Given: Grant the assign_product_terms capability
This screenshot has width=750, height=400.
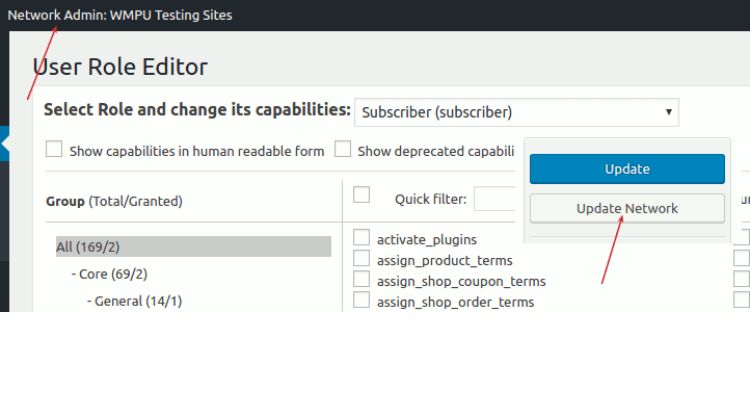Looking at the screenshot, I should [x=362, y=259].
